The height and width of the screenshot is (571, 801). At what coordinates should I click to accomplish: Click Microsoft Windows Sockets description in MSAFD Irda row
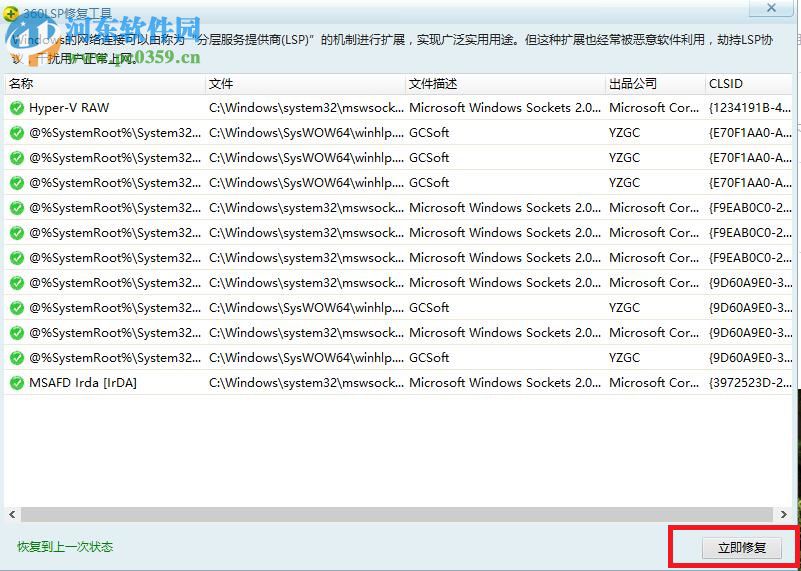tap(505, 383)
